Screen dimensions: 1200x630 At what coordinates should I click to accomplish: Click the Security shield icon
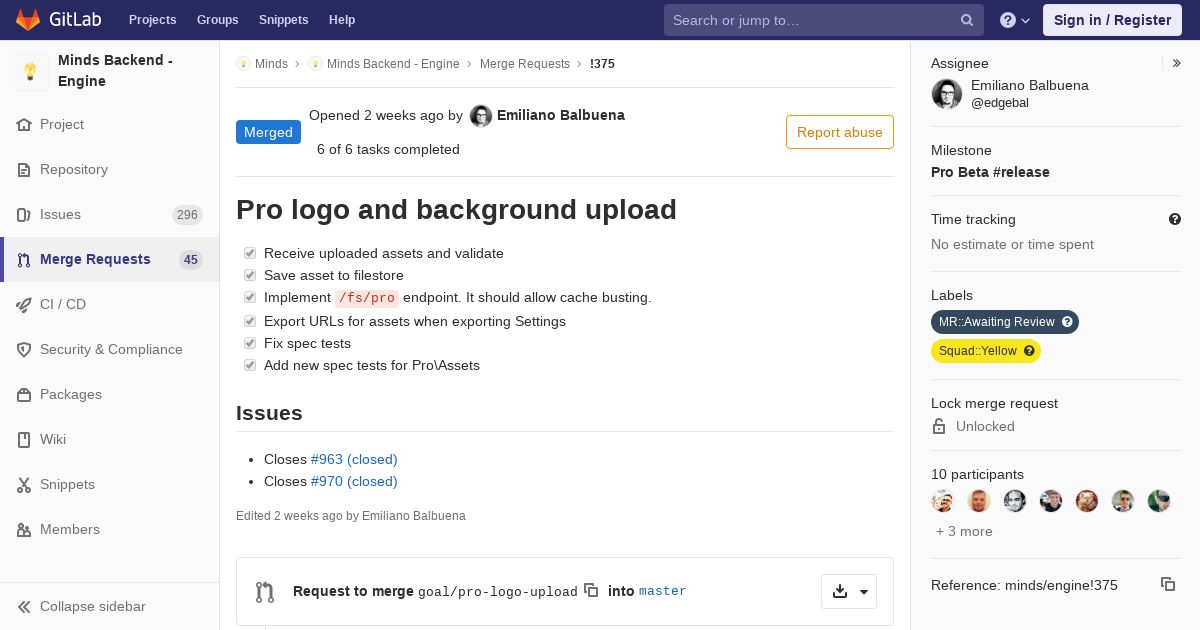point(24,350)
